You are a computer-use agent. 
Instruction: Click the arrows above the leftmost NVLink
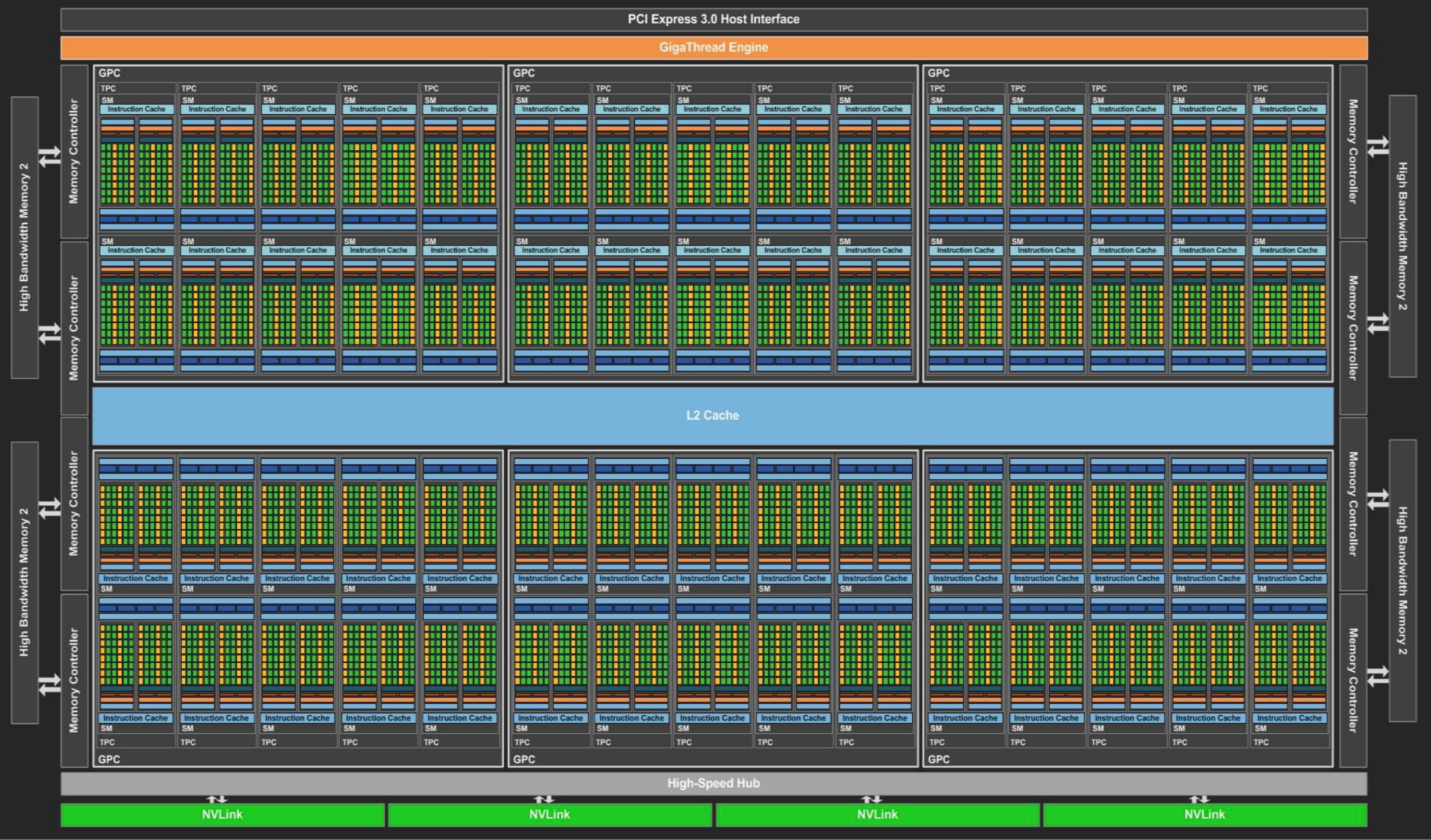tap(216, 799)
